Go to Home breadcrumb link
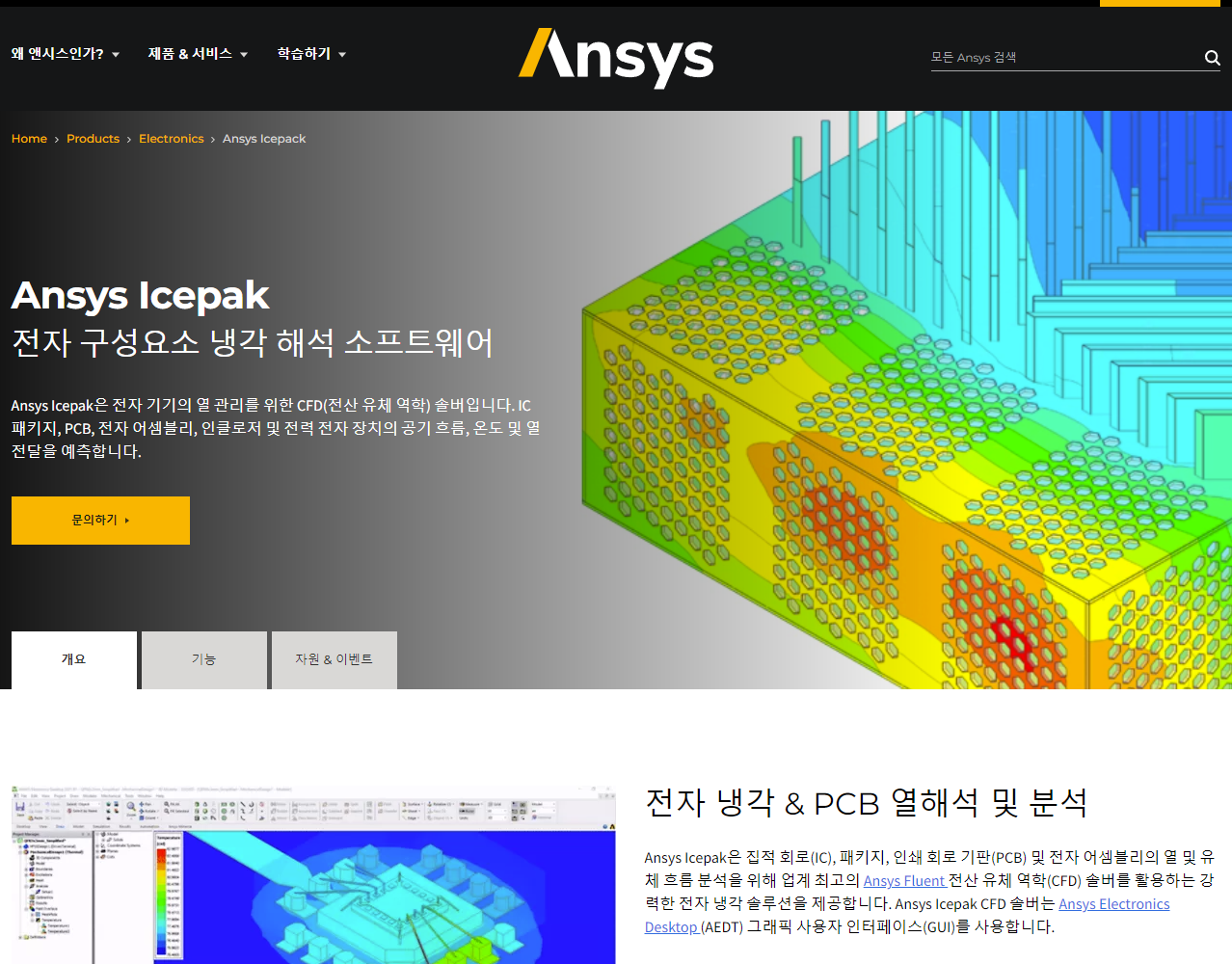Screen dimensions: 1232x964 (x=29, y=139)
